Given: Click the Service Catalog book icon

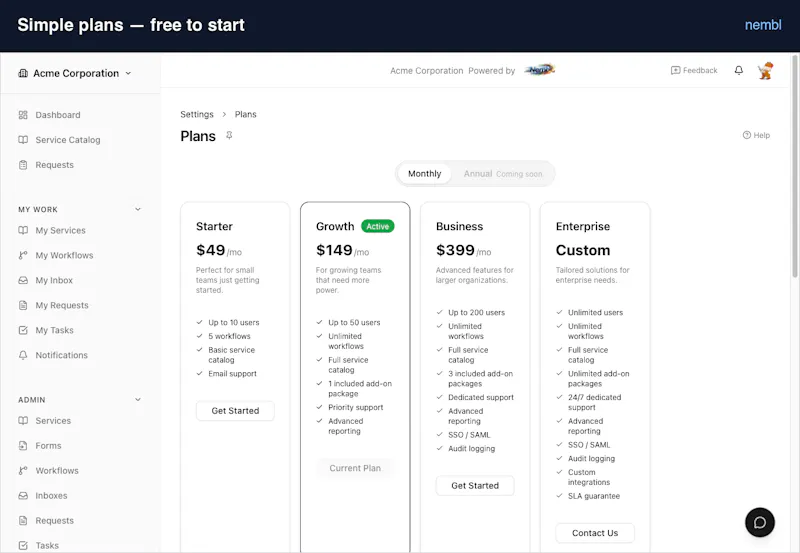Looking at the screenshot, I should (x=23, y=140).
